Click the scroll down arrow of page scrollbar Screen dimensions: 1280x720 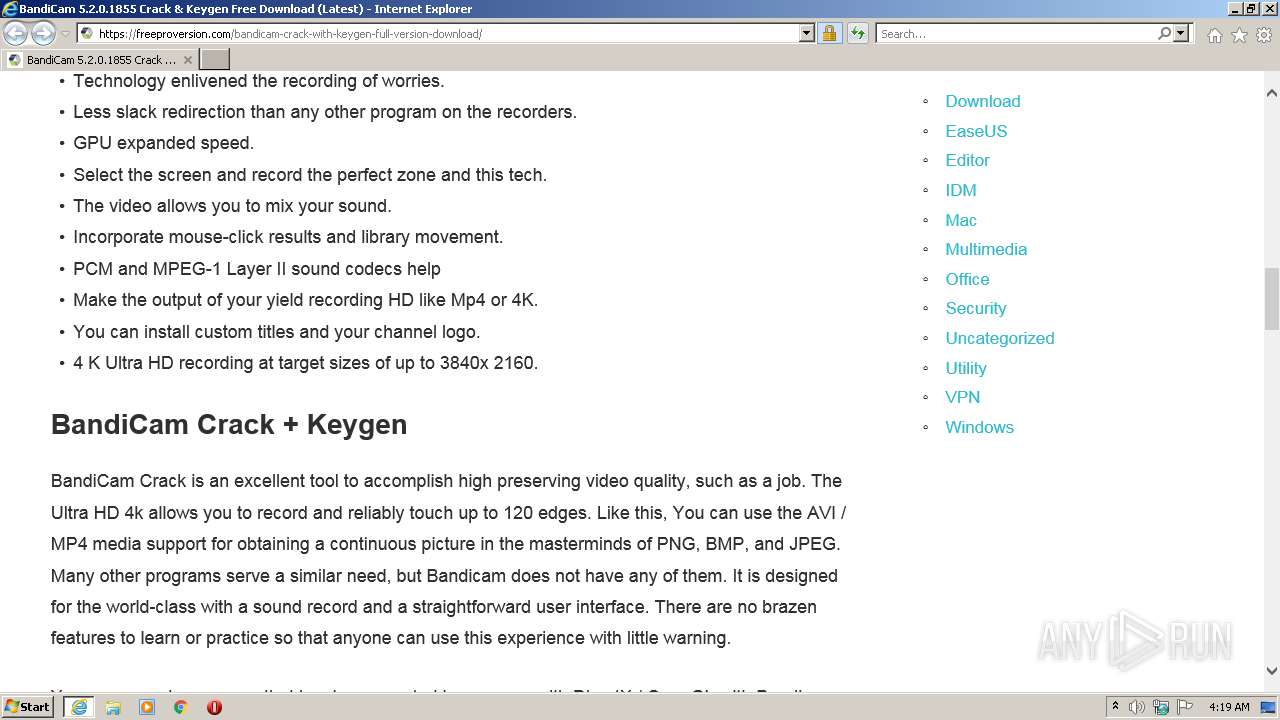click(1272, 671)
